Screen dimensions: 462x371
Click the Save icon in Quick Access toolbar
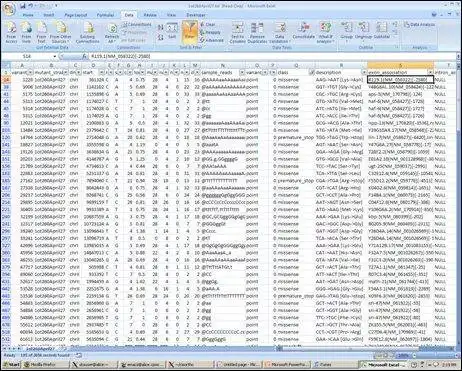(x=23, y=6)
